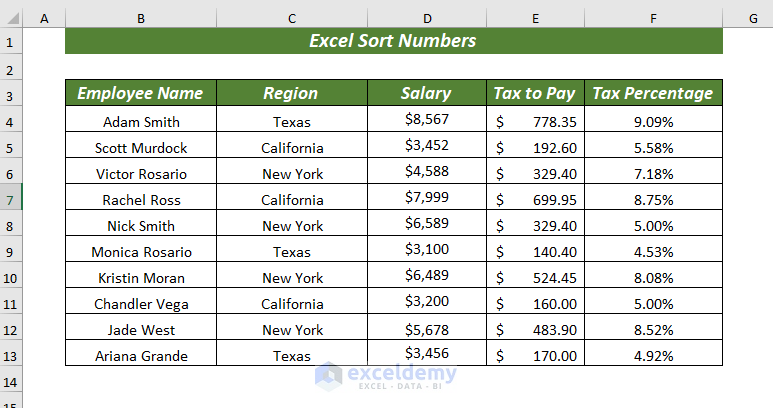This screenshot has height=408, width=773.
Task: Select column F header
Action: [653, 19]
